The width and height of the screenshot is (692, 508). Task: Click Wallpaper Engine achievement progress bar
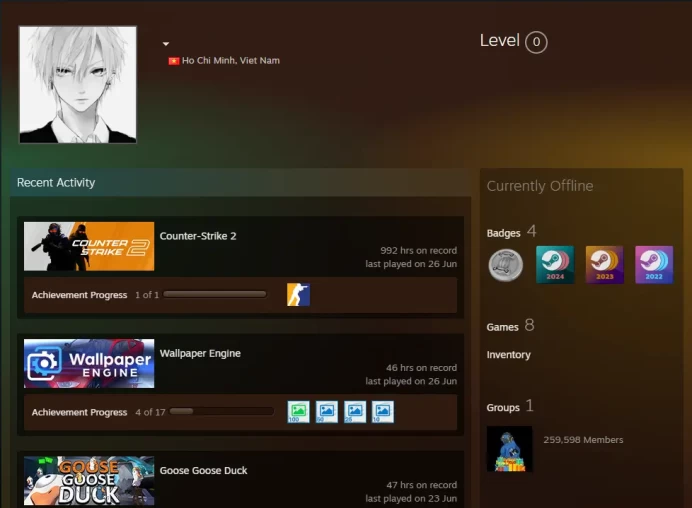pyautogui.click(x=222, y=412)
